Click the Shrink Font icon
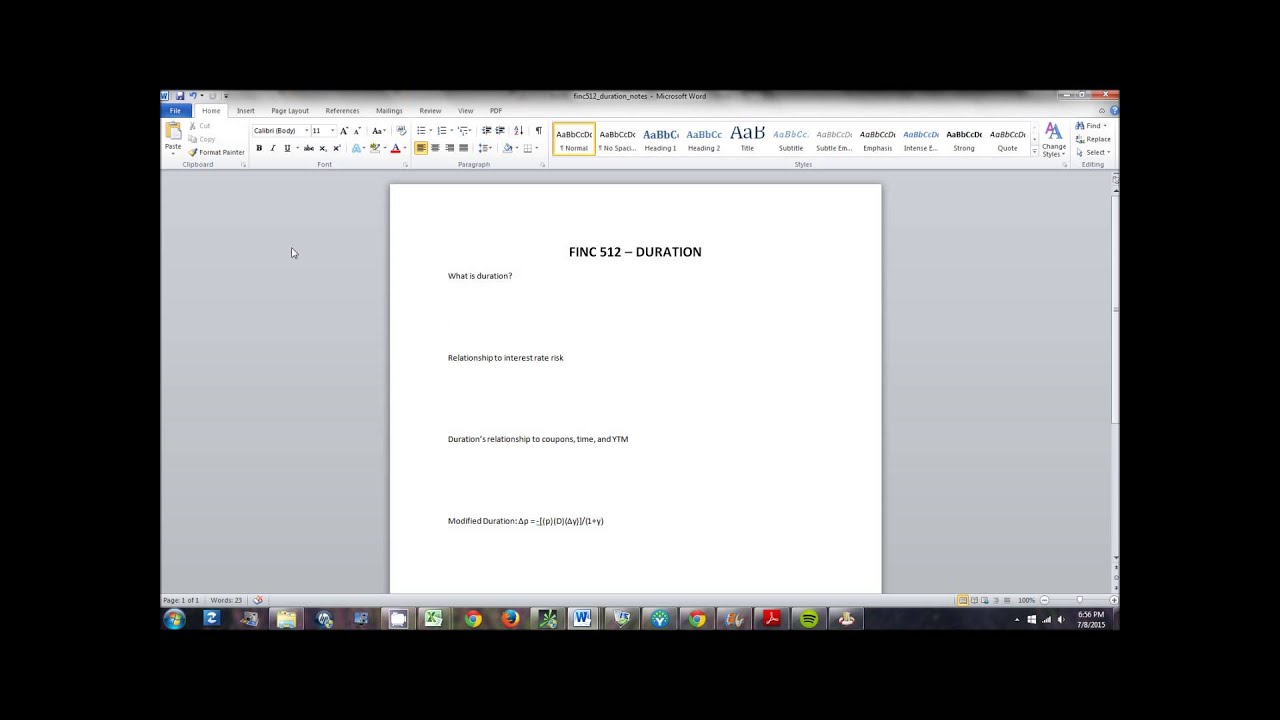The width and height of the screenshot is (1280, 720). (357, 131)
